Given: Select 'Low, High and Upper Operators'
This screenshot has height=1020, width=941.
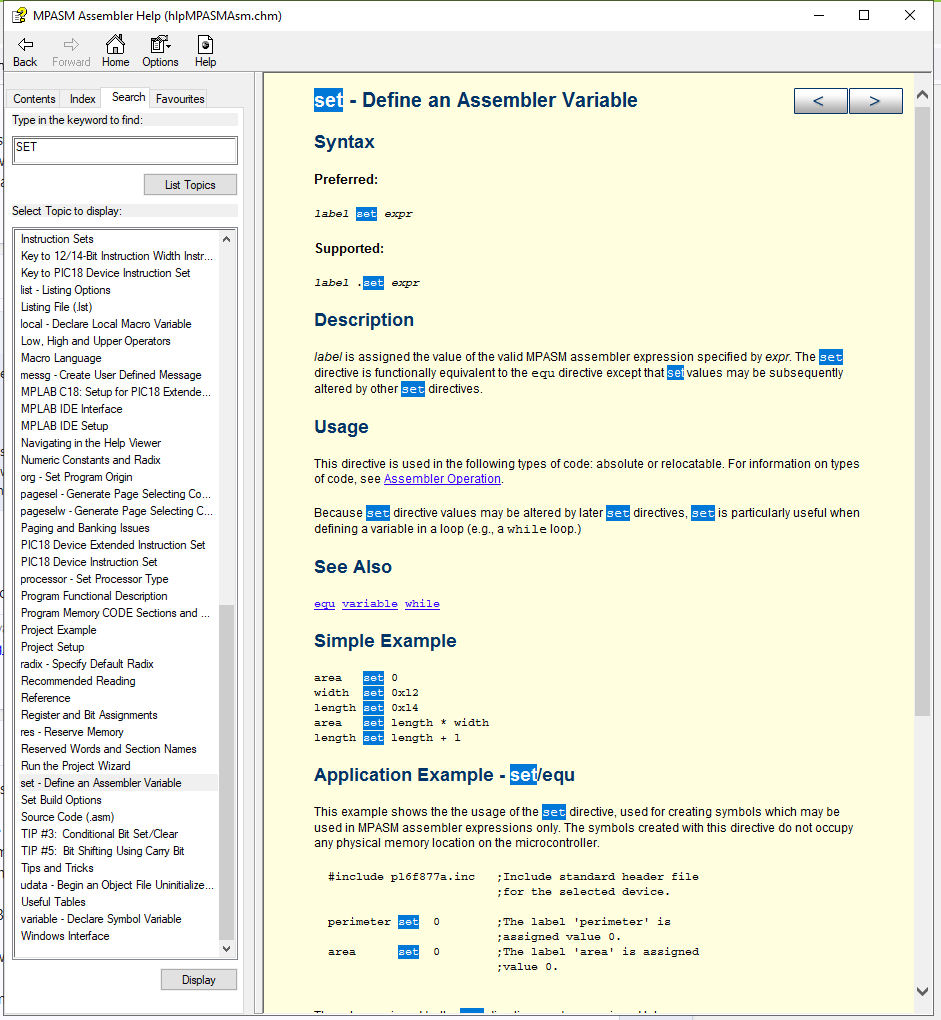Looking at the screenshot, I should (96, 341).
